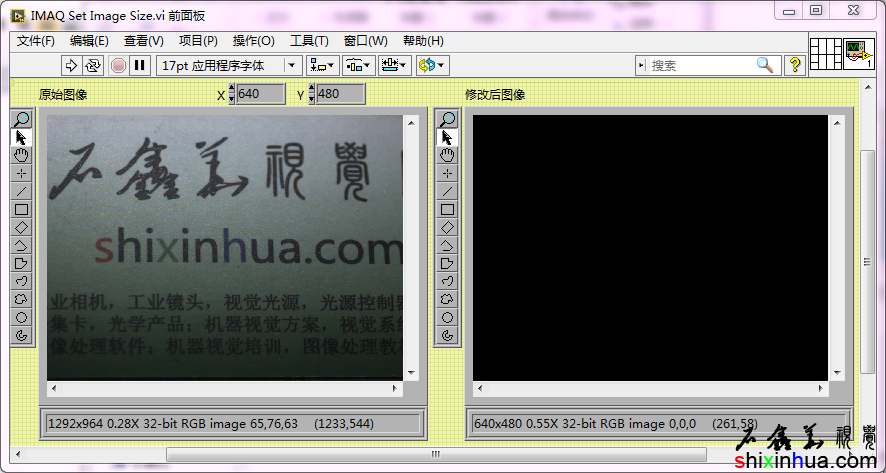
Task: Open the 17pt application font dropdown
Action: click(x=229, y=65)
